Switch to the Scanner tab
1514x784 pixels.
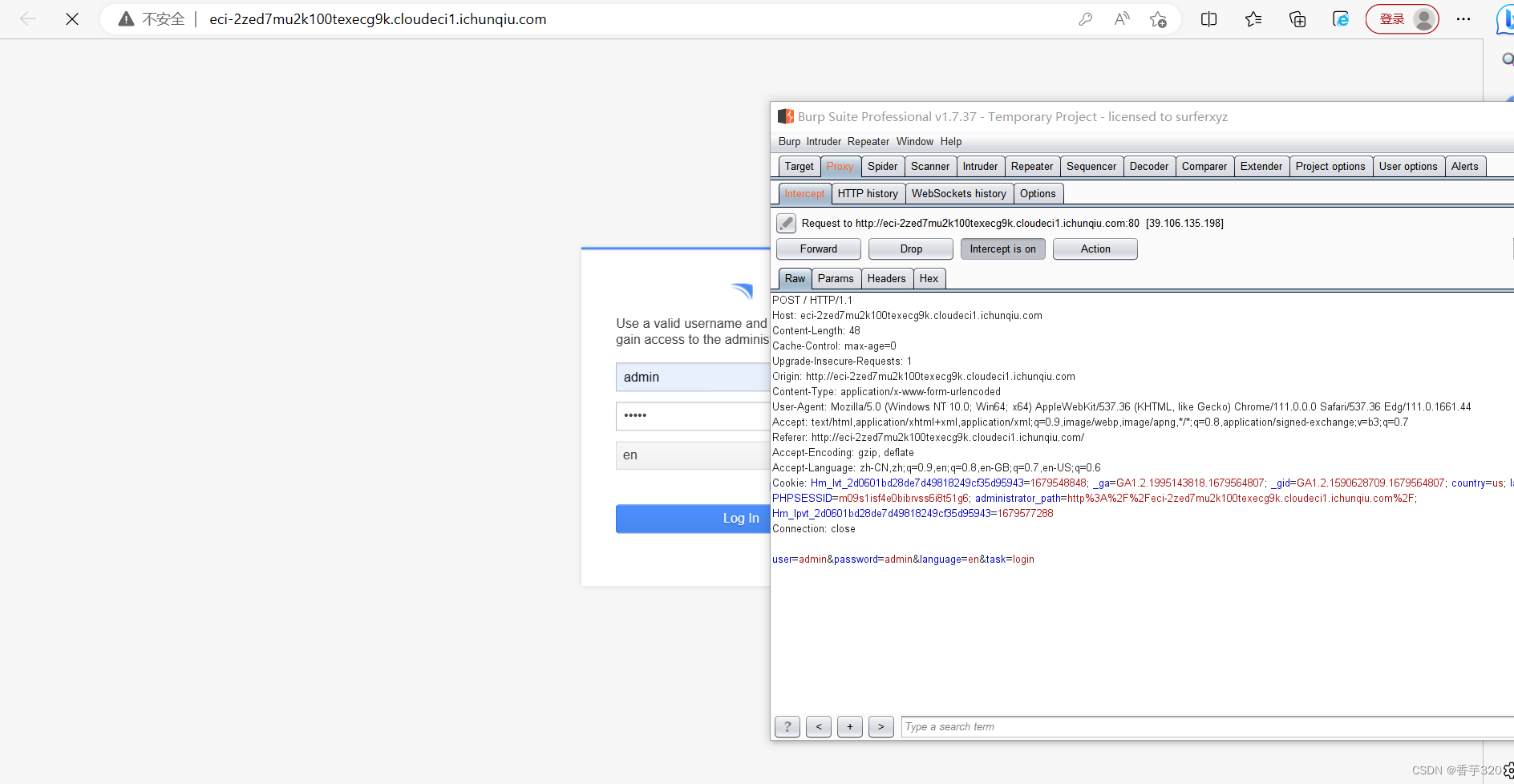(930, 167)
